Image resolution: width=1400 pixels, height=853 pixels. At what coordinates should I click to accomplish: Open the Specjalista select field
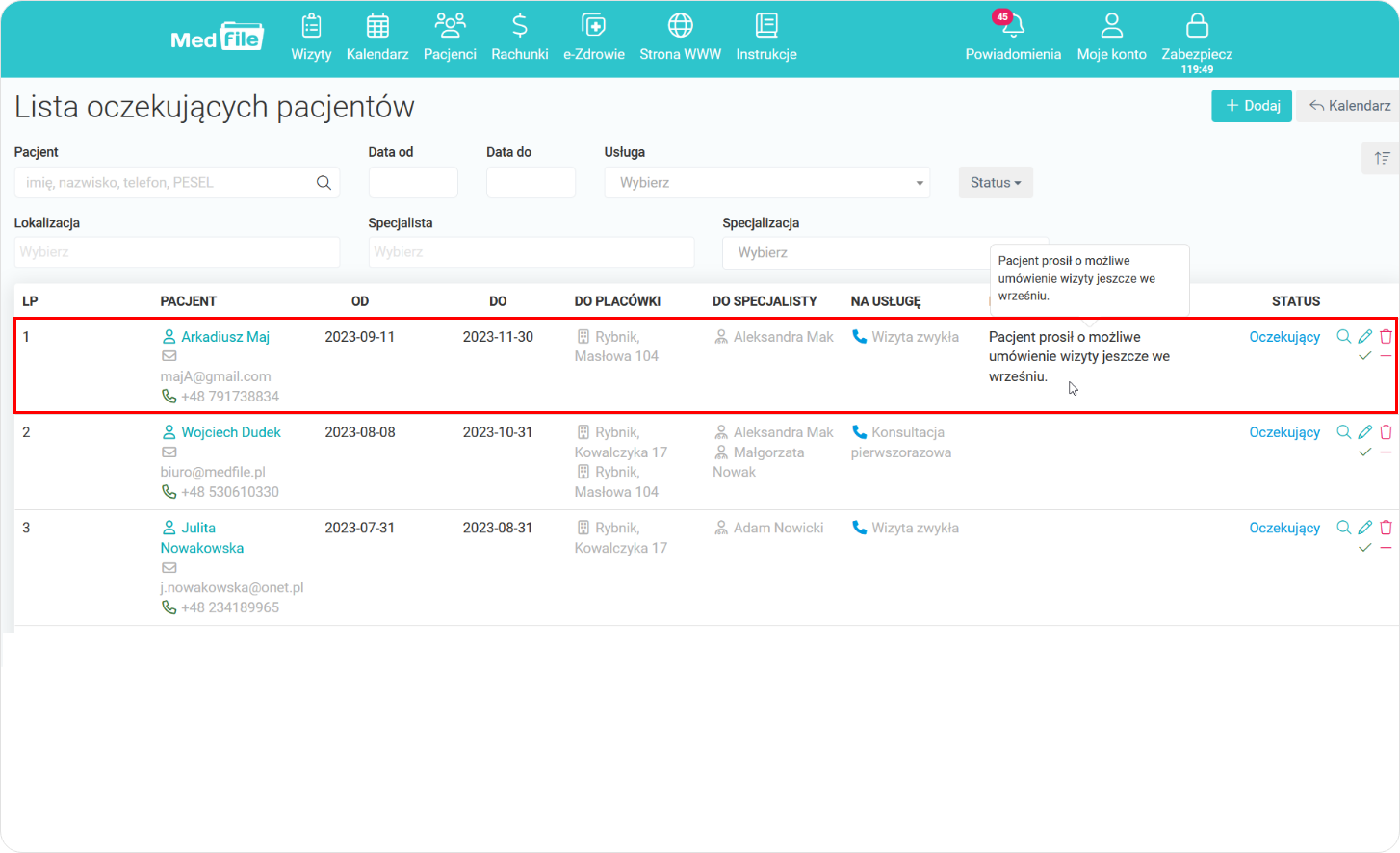[531, 252]
